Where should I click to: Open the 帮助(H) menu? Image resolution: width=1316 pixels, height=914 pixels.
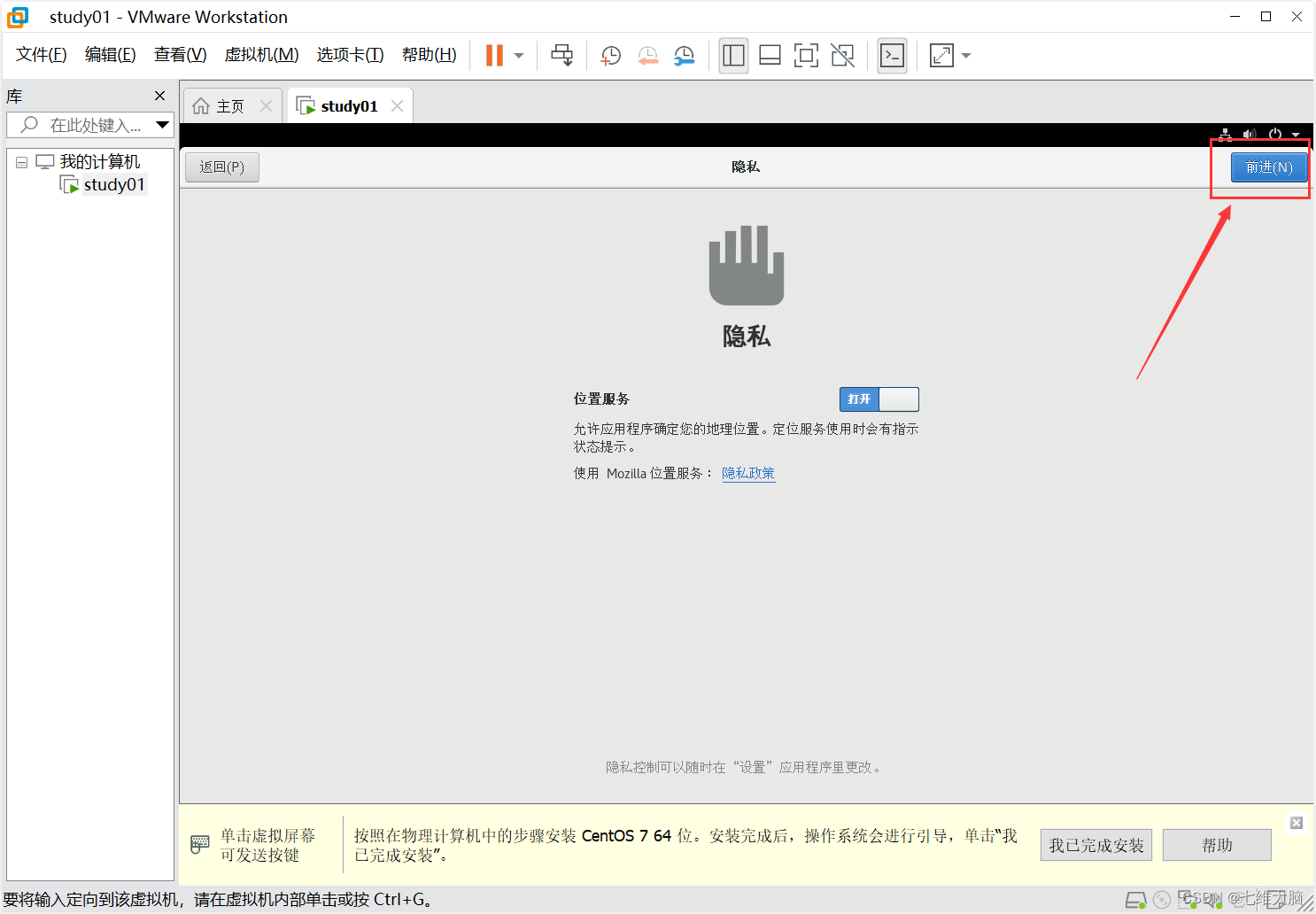(x=430, y=55)
